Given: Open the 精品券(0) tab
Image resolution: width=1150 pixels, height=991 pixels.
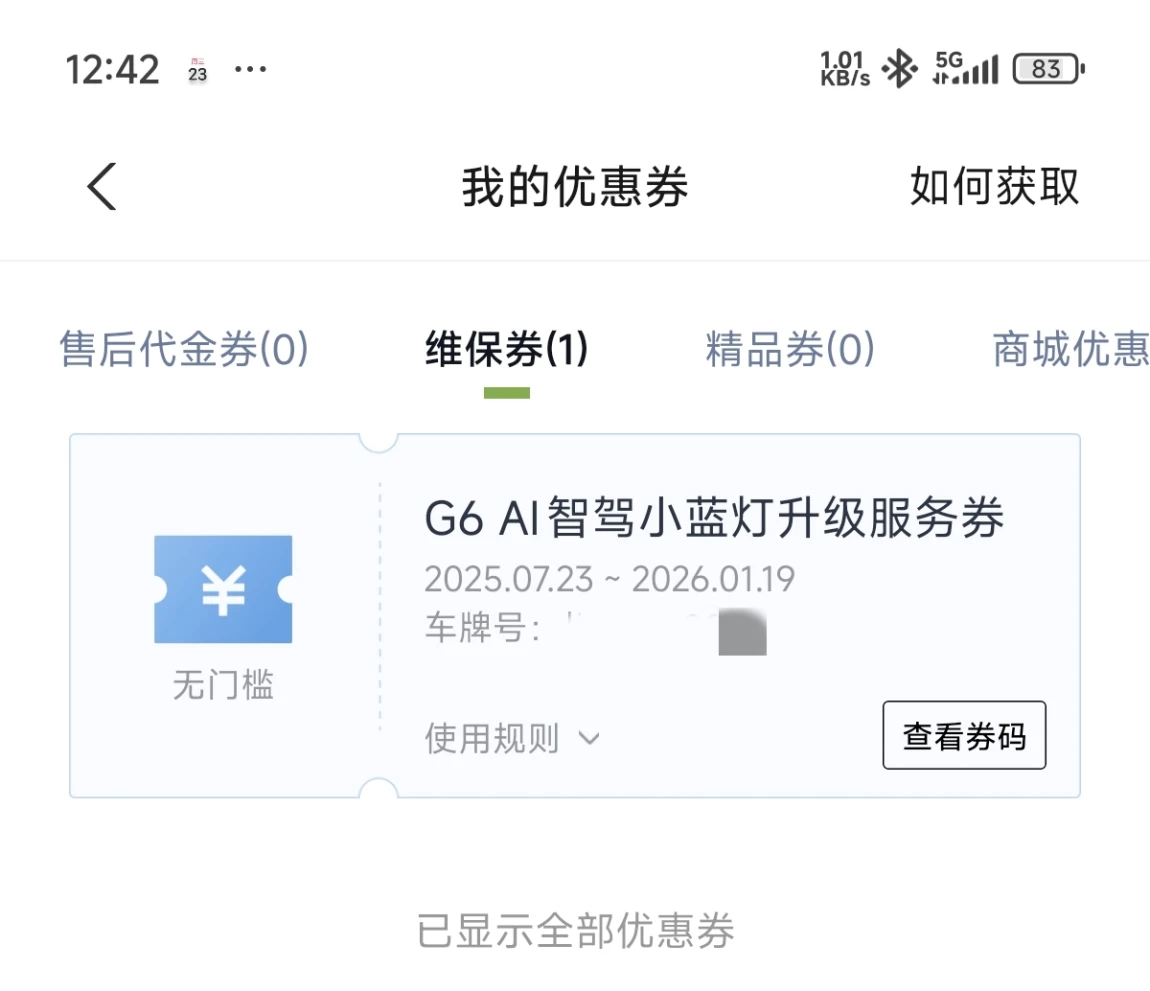Looking at the screenshot, I should 790,348.
